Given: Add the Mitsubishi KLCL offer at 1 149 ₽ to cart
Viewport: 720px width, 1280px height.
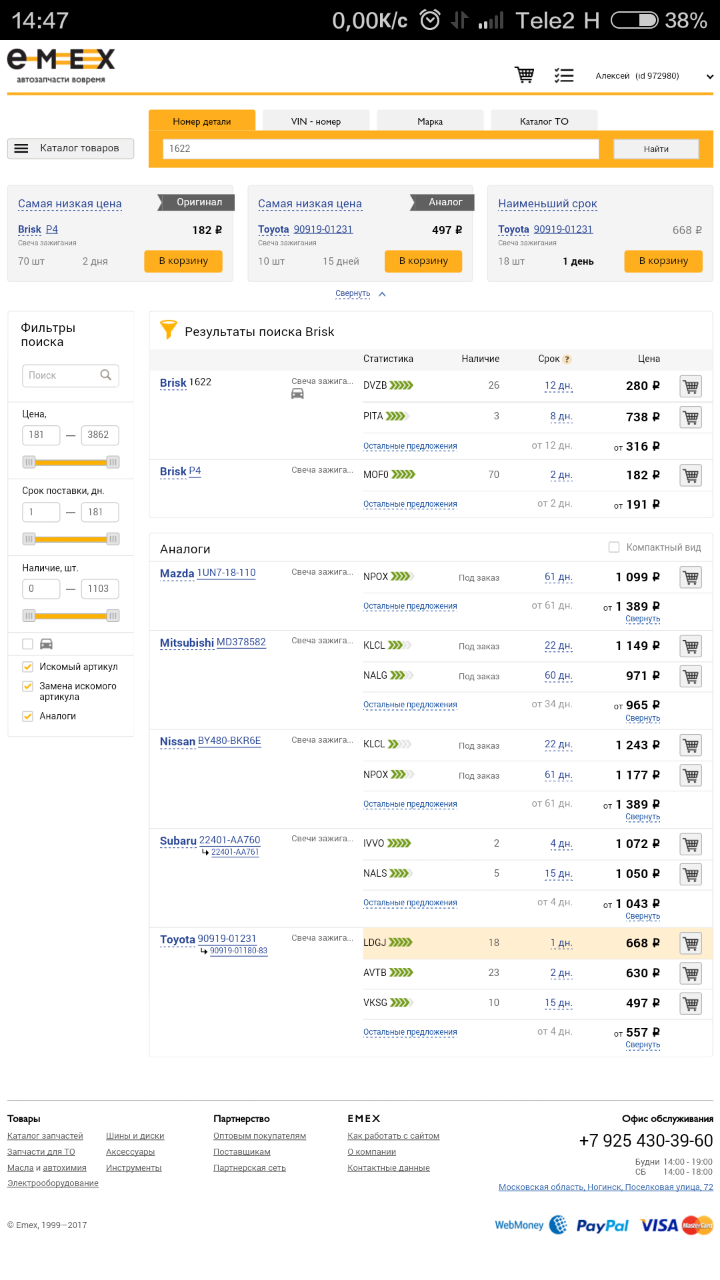Looking at the screenshot, I should 690,646.
